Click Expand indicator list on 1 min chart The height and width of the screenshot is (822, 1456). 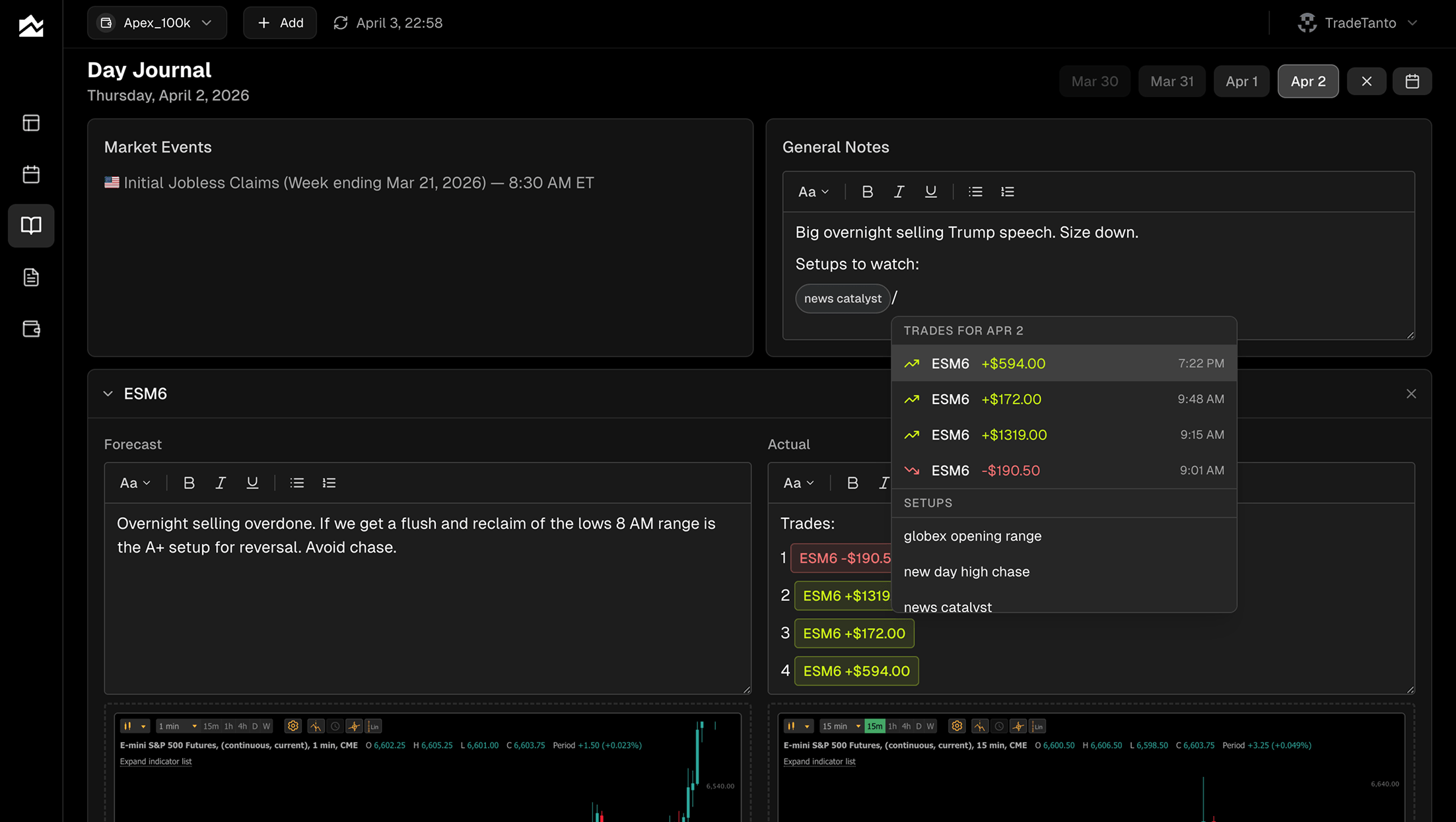tap(156, 761)
